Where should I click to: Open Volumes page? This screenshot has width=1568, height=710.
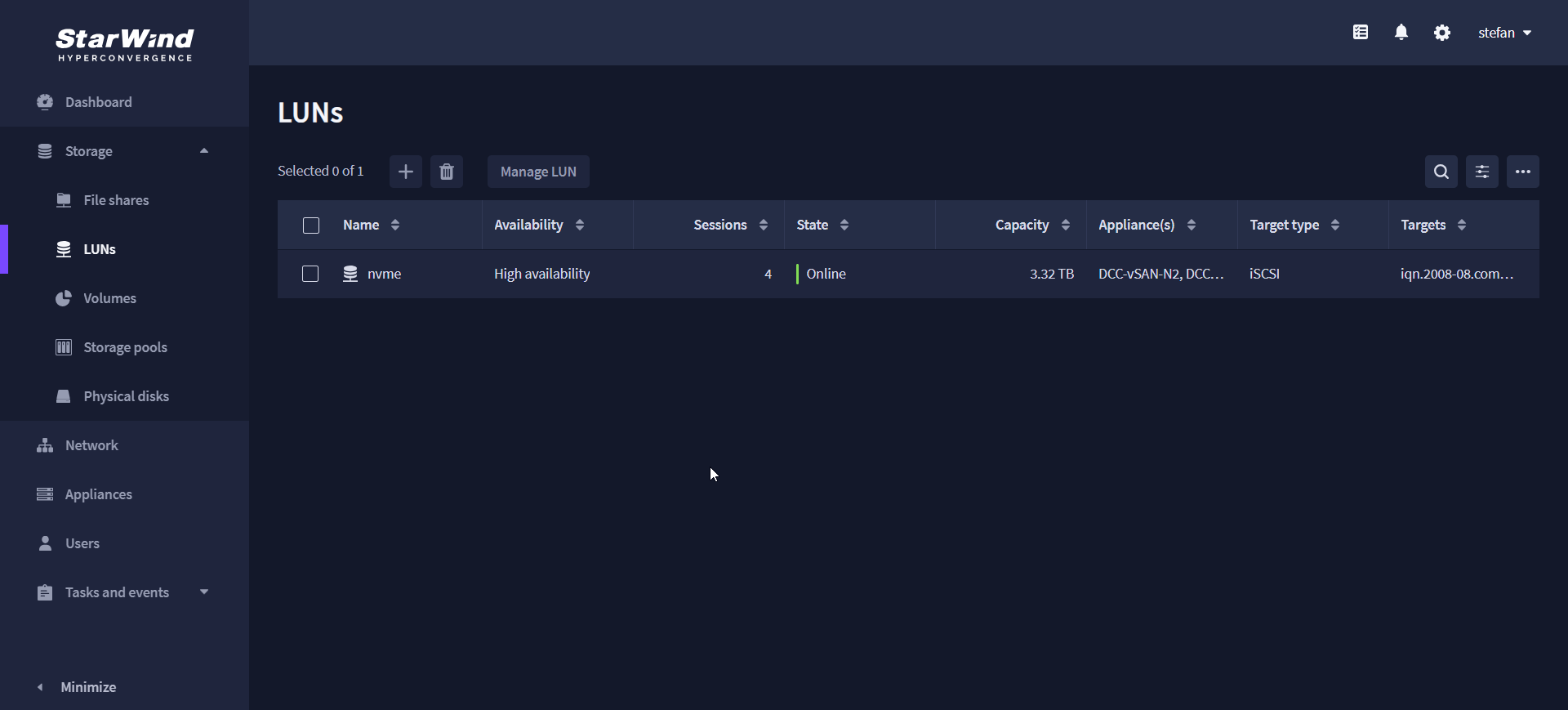point(109,298)
